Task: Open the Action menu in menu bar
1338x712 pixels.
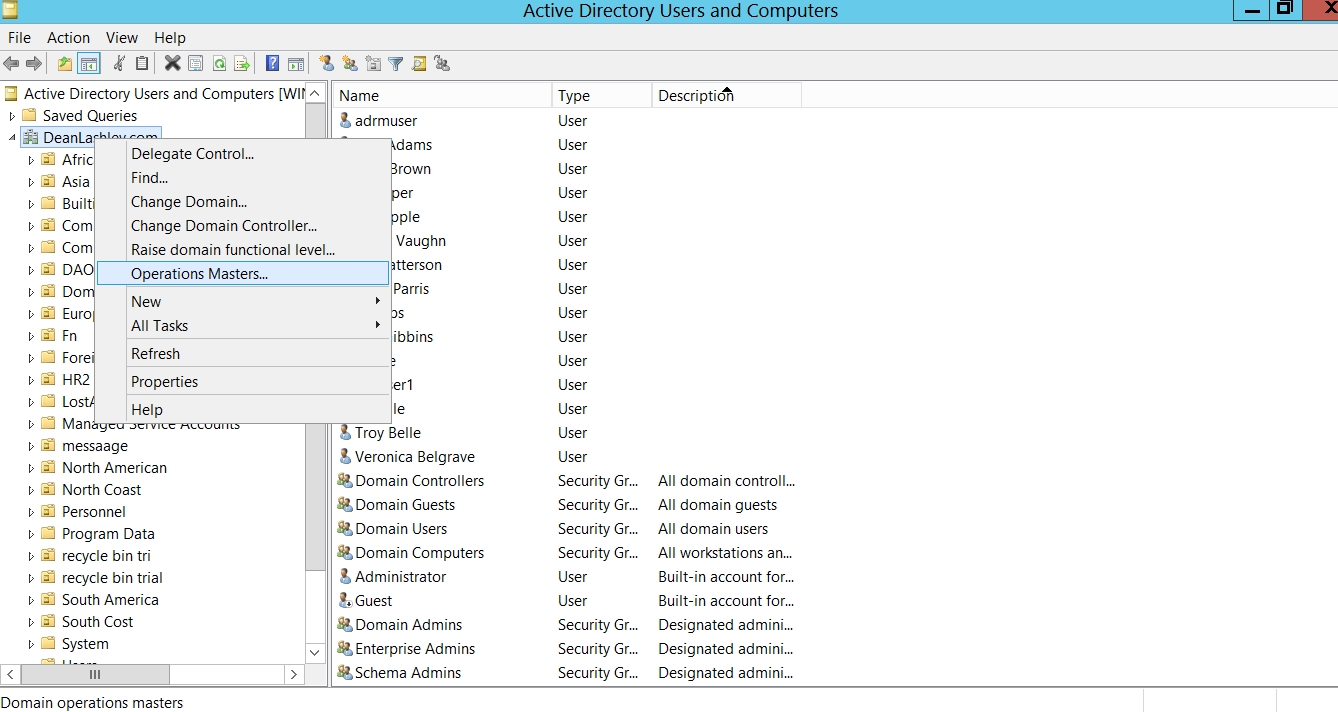Action: (68, 37)
